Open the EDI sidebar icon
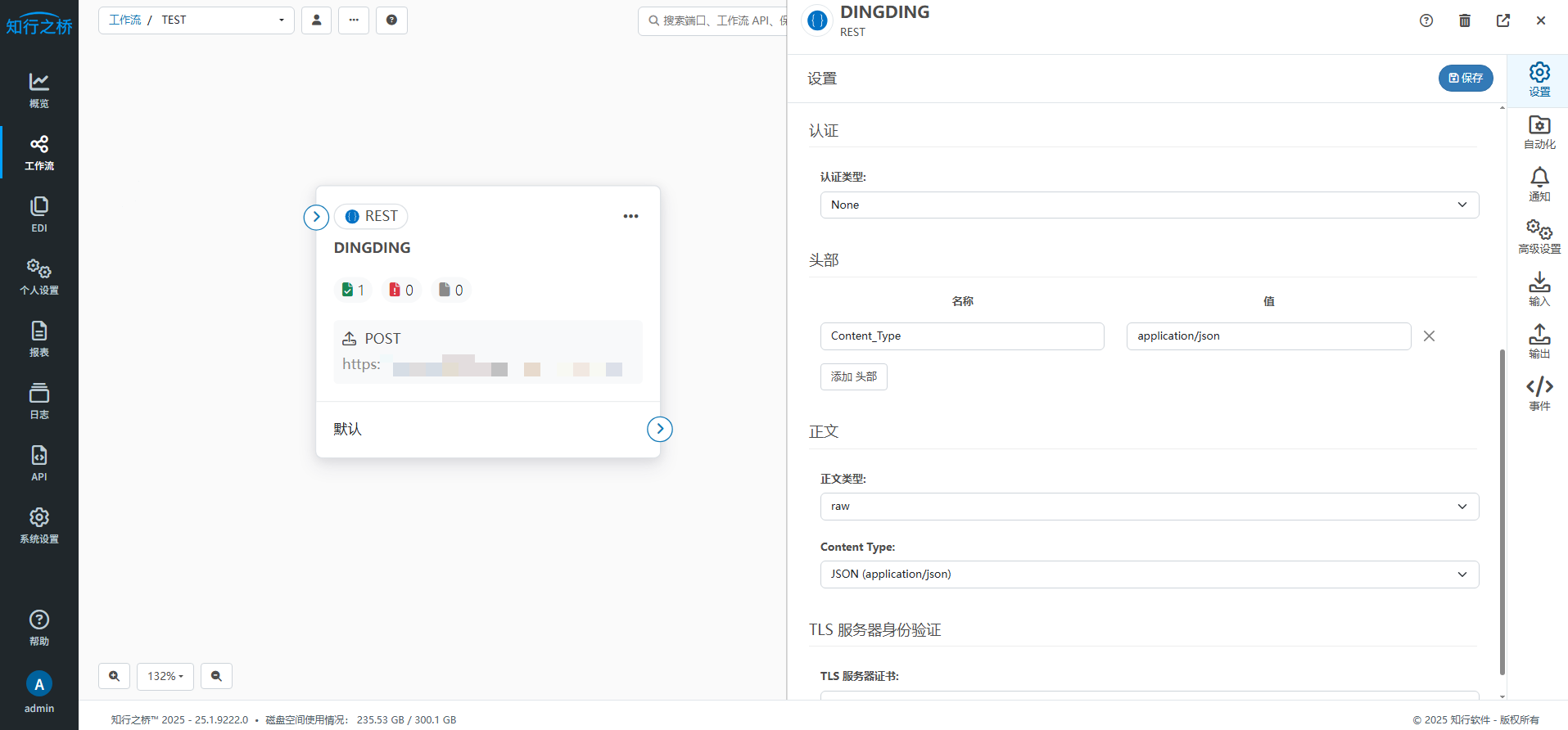The image size is (1568, 730). click(39, 214)
